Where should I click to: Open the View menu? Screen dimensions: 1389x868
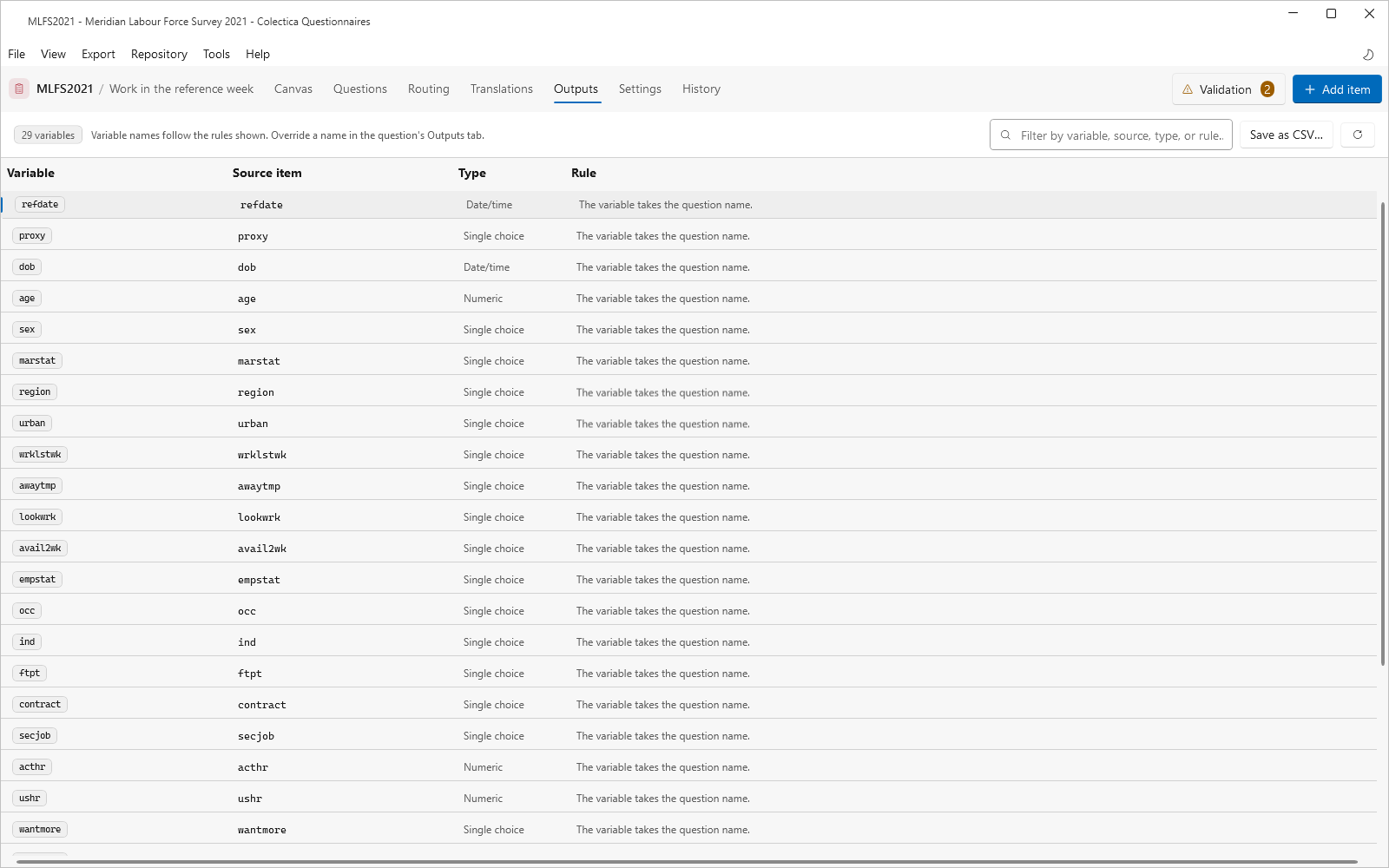coord(53,54)
